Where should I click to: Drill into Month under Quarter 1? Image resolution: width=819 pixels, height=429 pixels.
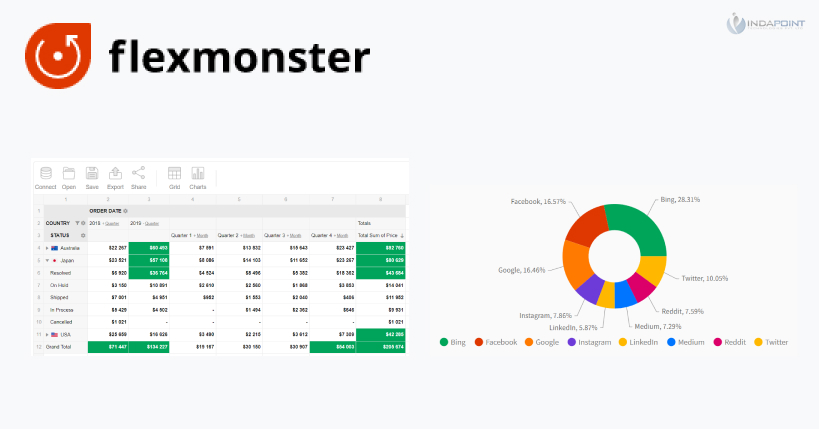point(202,236)
